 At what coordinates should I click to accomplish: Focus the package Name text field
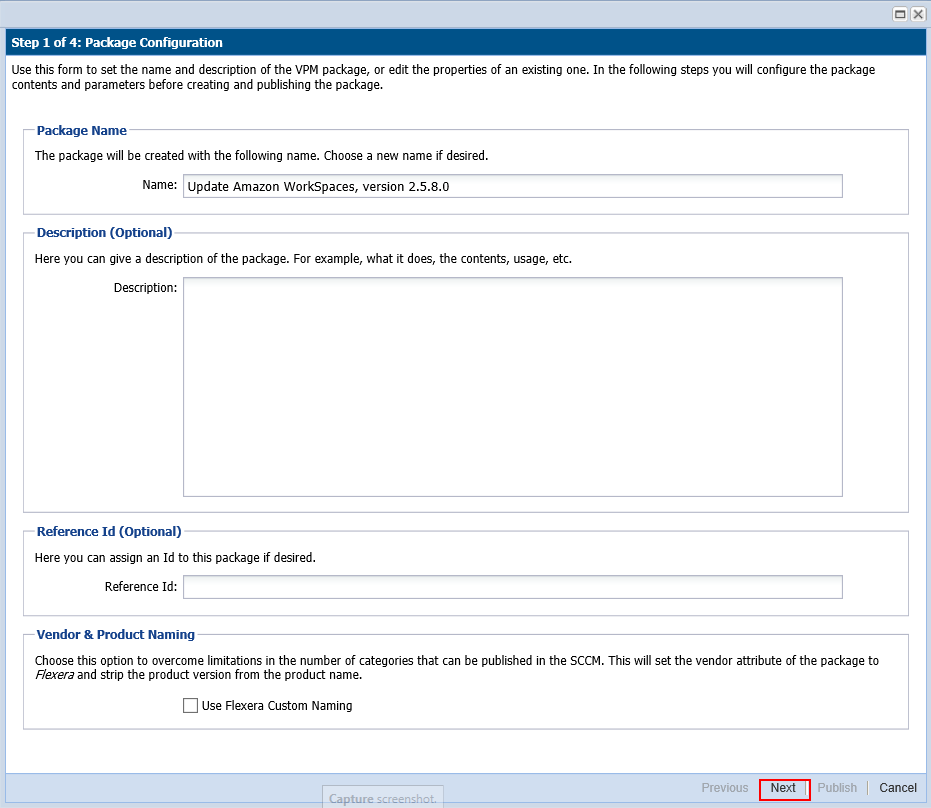[x=512, y=186]
